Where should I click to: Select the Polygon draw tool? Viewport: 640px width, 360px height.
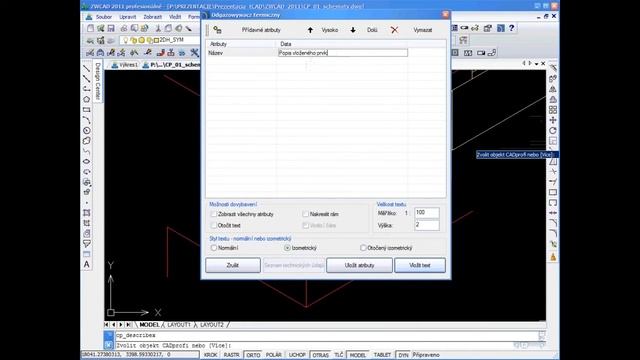87,99
